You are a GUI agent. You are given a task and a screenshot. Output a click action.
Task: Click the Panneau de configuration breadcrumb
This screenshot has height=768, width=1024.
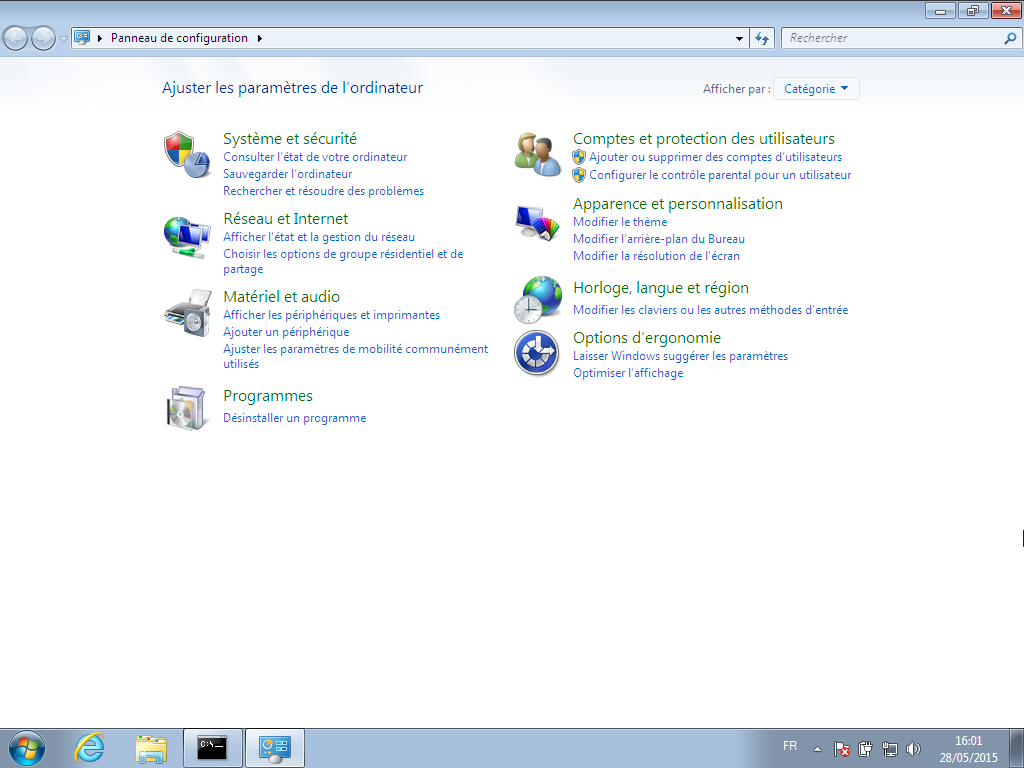179,38
